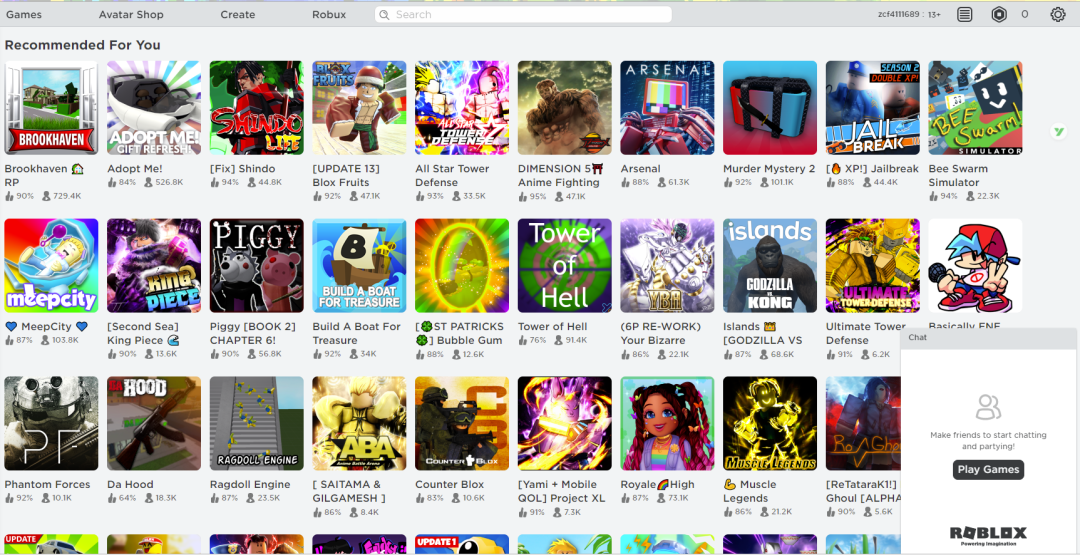Open the All Star Tower Defense thumbnail
This screenshot has height=555, width=1080.
click(x=461, y=107)
